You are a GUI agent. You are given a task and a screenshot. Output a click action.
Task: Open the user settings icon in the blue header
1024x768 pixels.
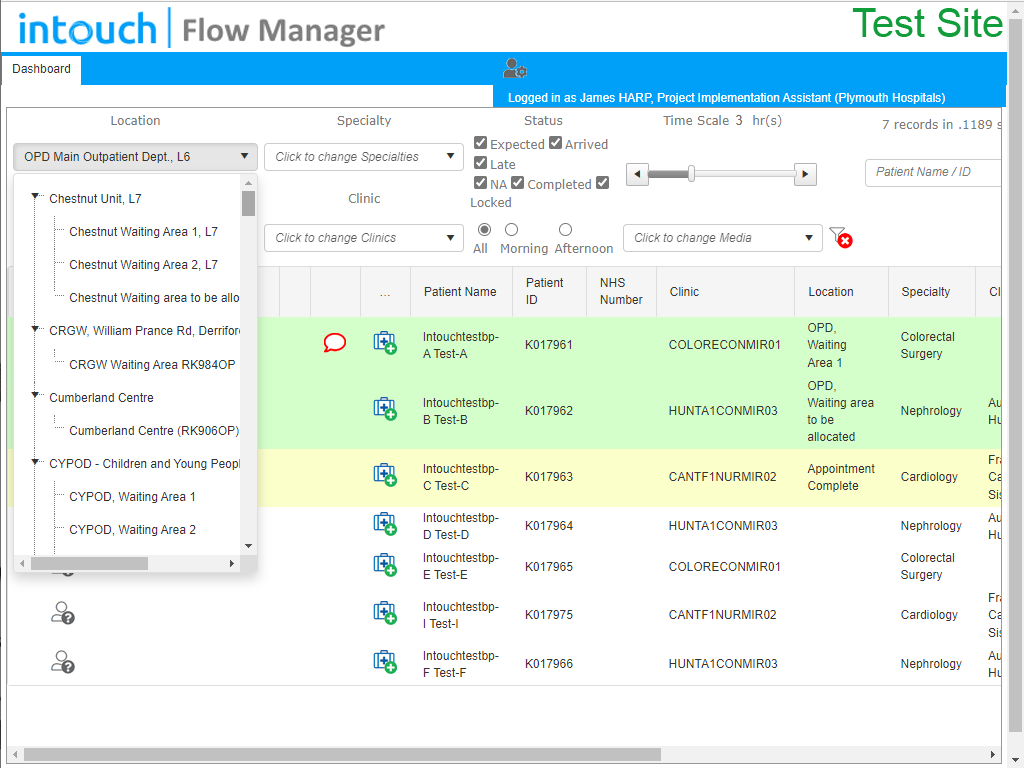pos(515,68)
